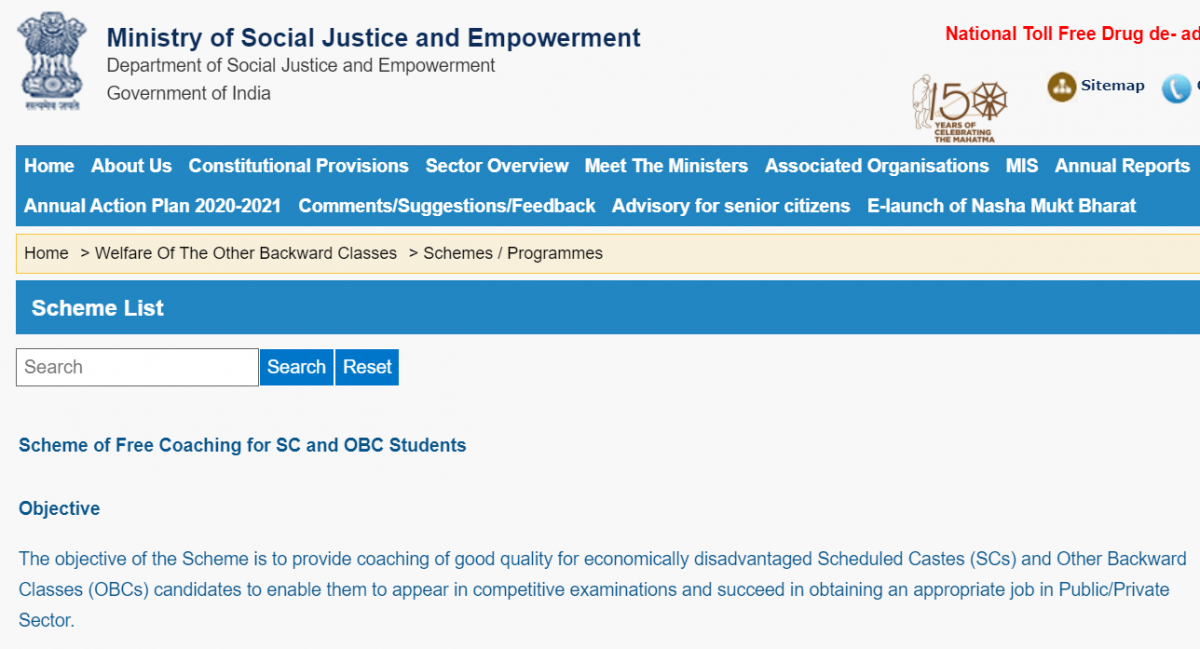Open the About Us menu
This screenshot has width=1200, height=649.
pos(131,166)
